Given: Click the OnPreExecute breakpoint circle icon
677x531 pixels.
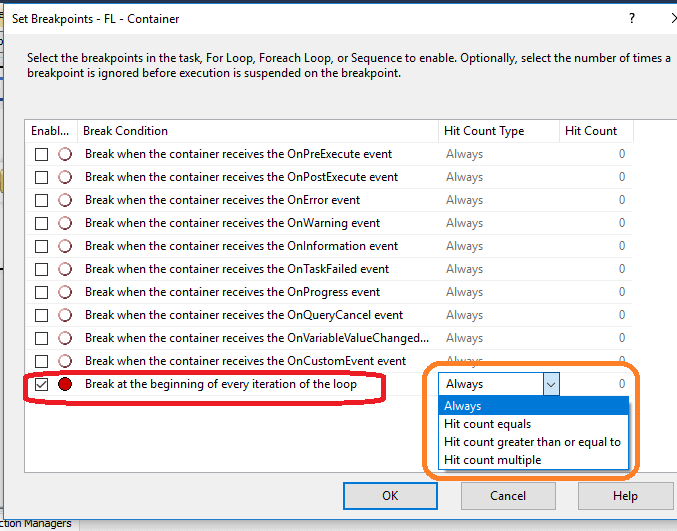Looking at the screenshot, I should 65,154.
